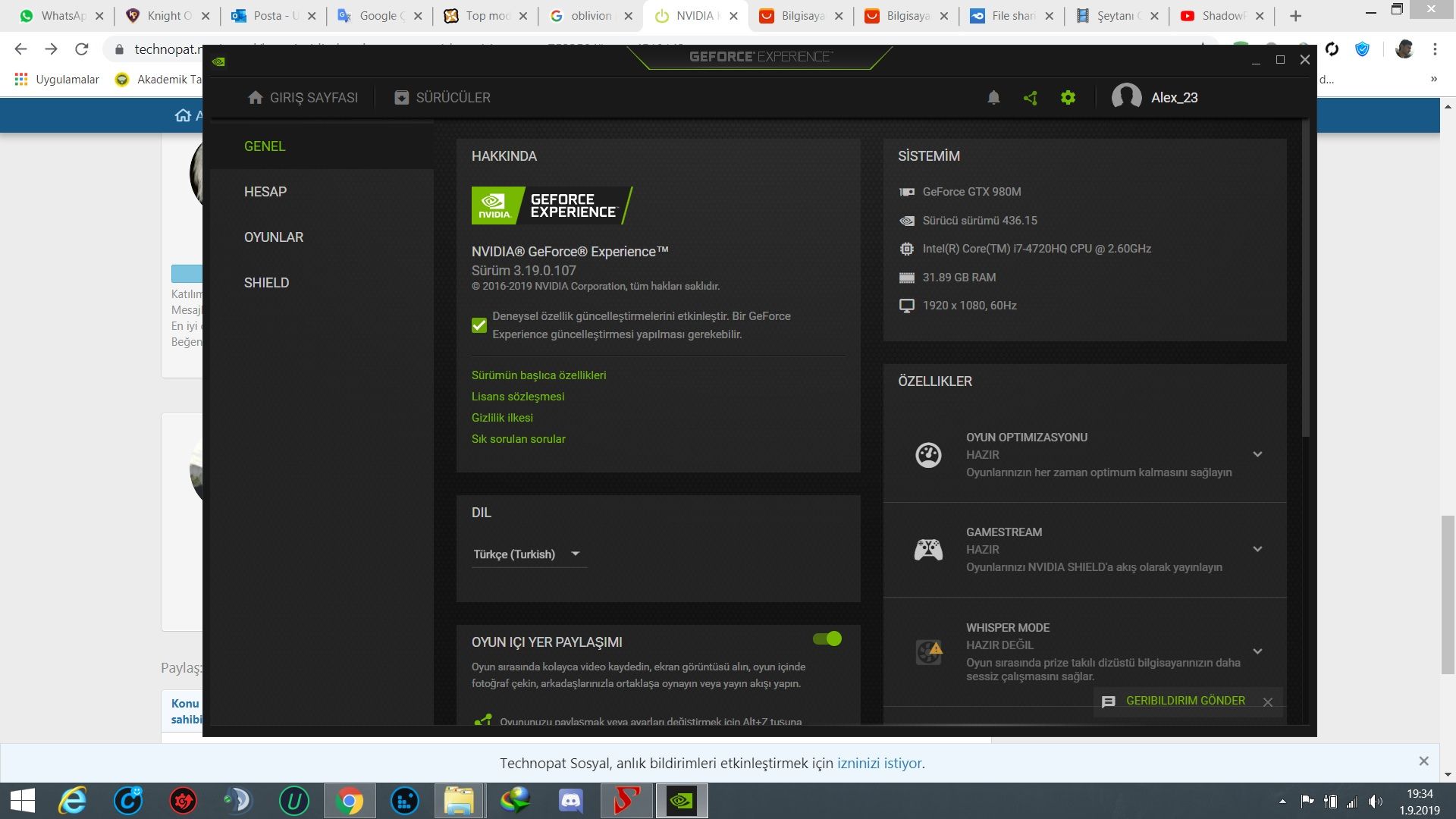1456x819 pixels.
Task: Click the NVIDIA logo in title bar
Action: (219, 61)
